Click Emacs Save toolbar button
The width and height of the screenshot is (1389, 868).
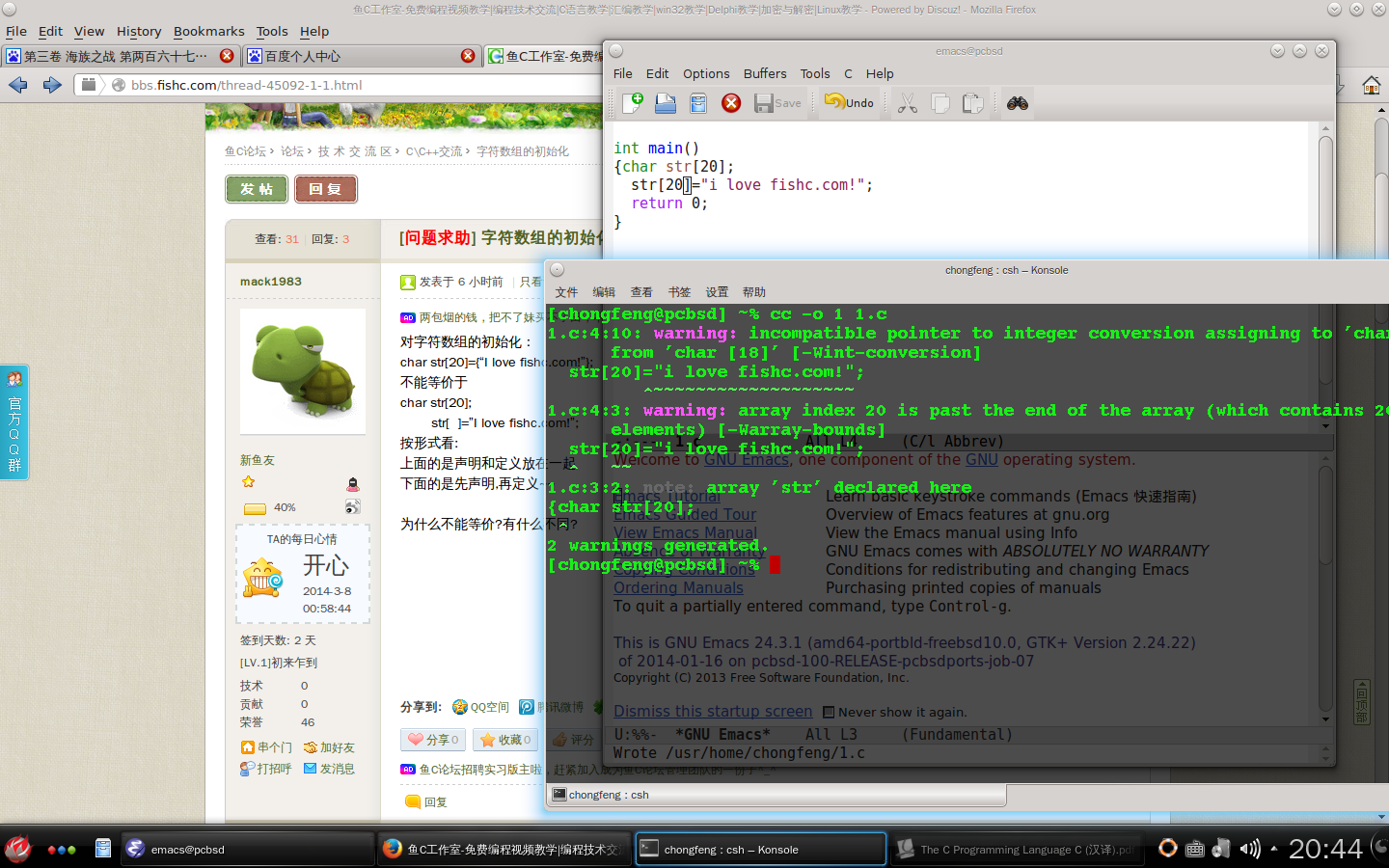tap(777, 102)
